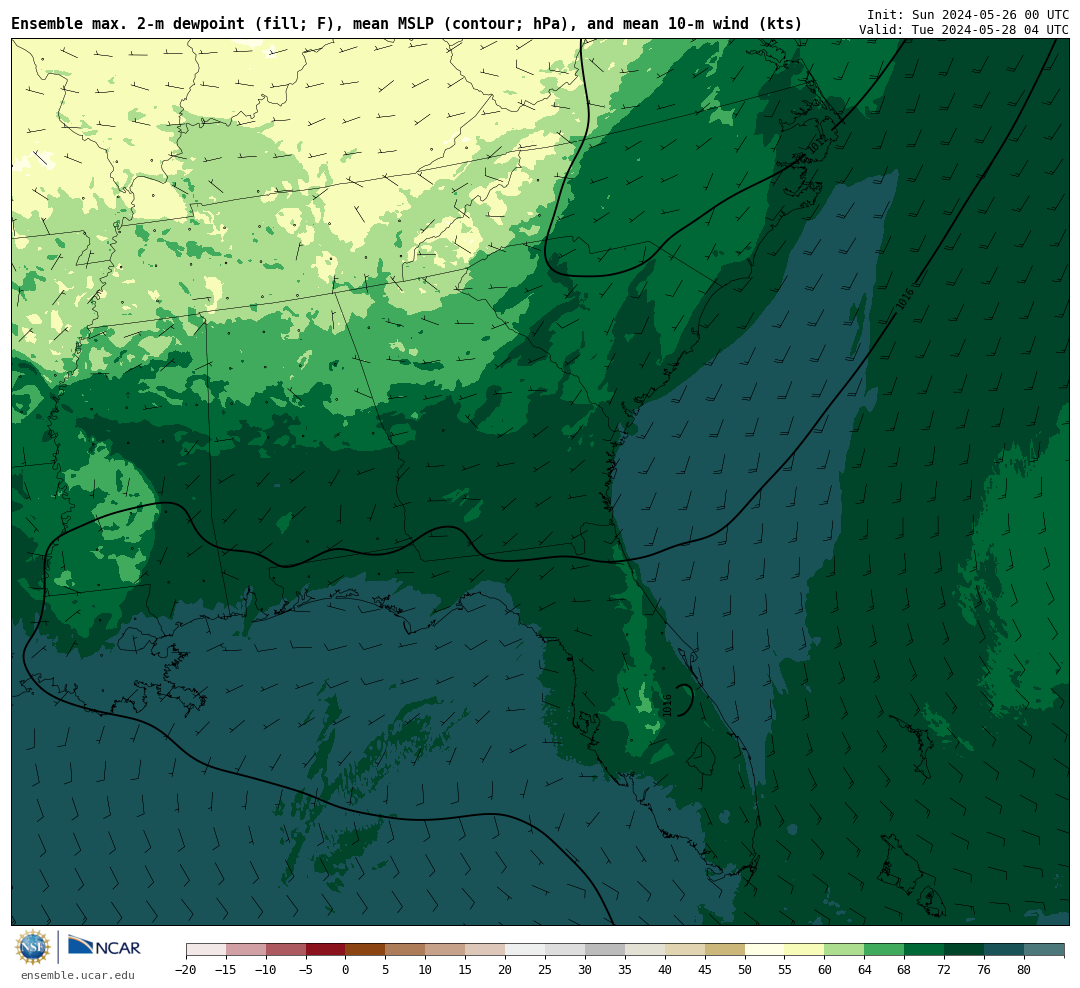Click the NCAR logo
1080x988 pixels.
[x=104, y=947]
